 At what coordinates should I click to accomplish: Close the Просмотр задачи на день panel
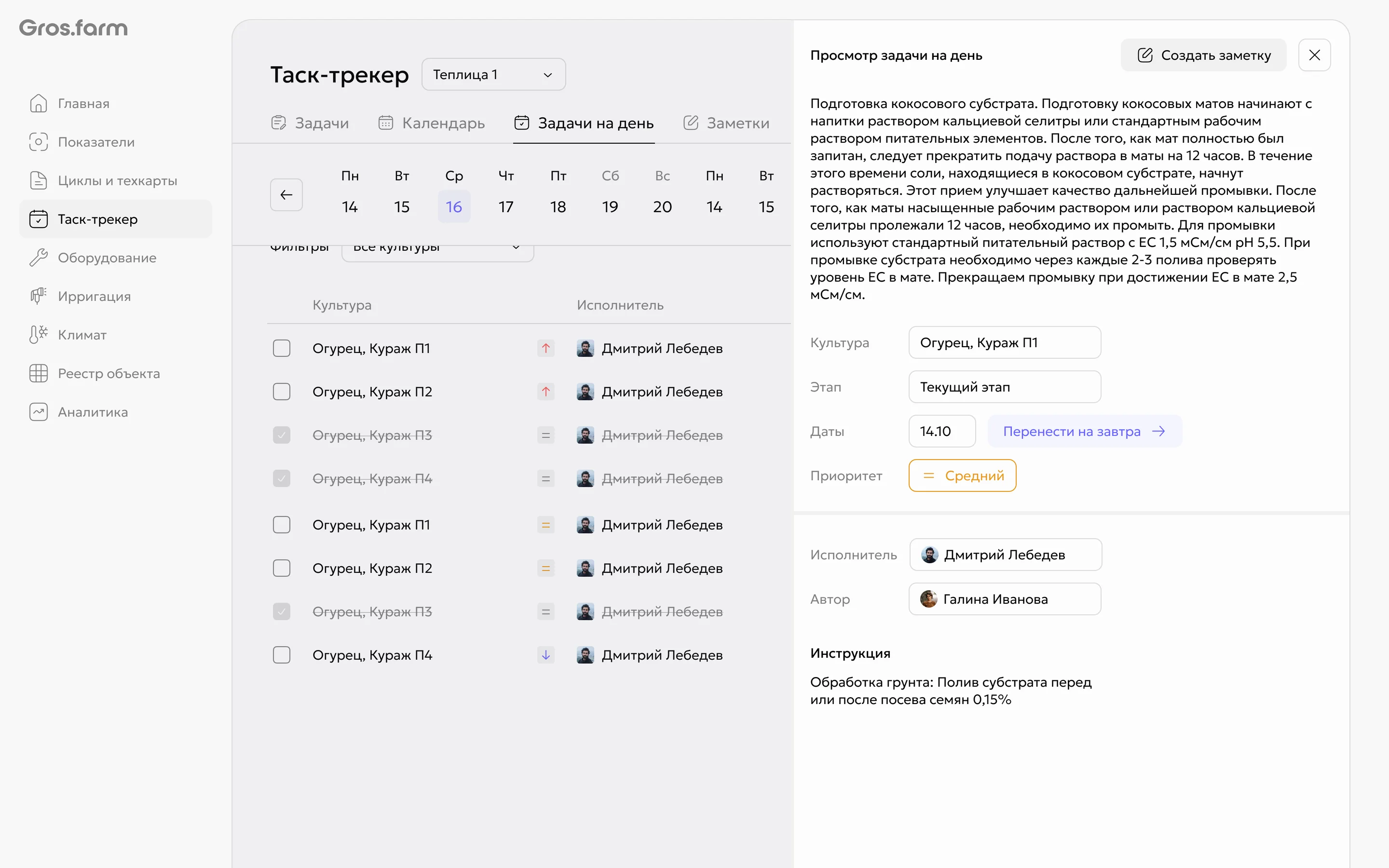[x=1314, y=55]
